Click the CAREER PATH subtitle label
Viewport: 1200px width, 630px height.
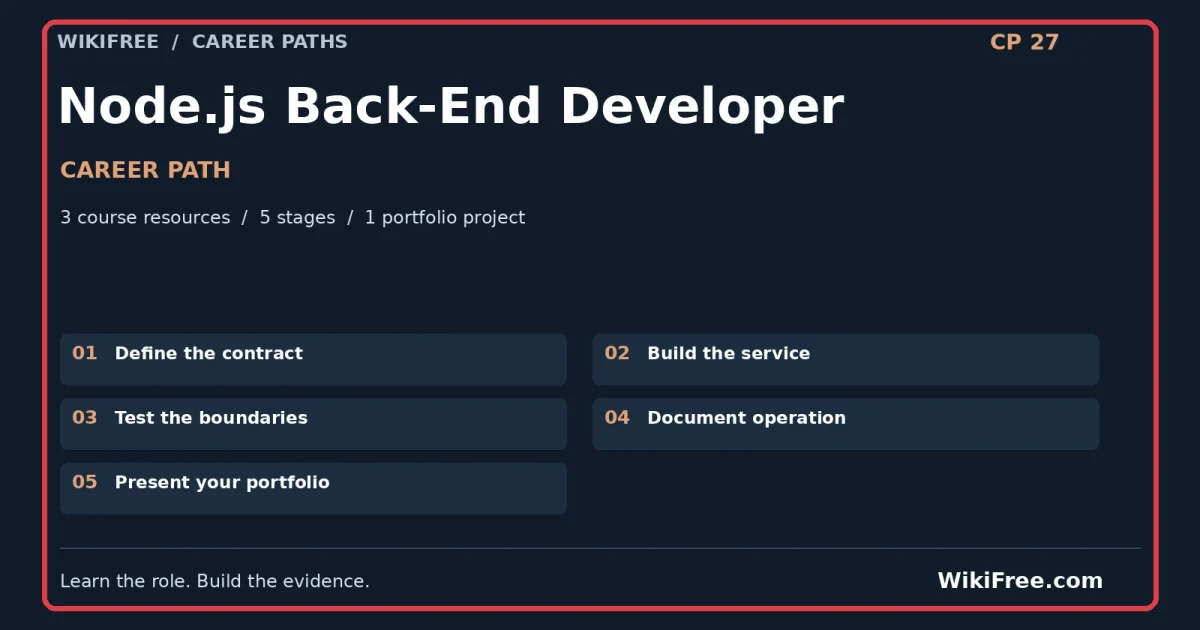click(x=145, y=170)
